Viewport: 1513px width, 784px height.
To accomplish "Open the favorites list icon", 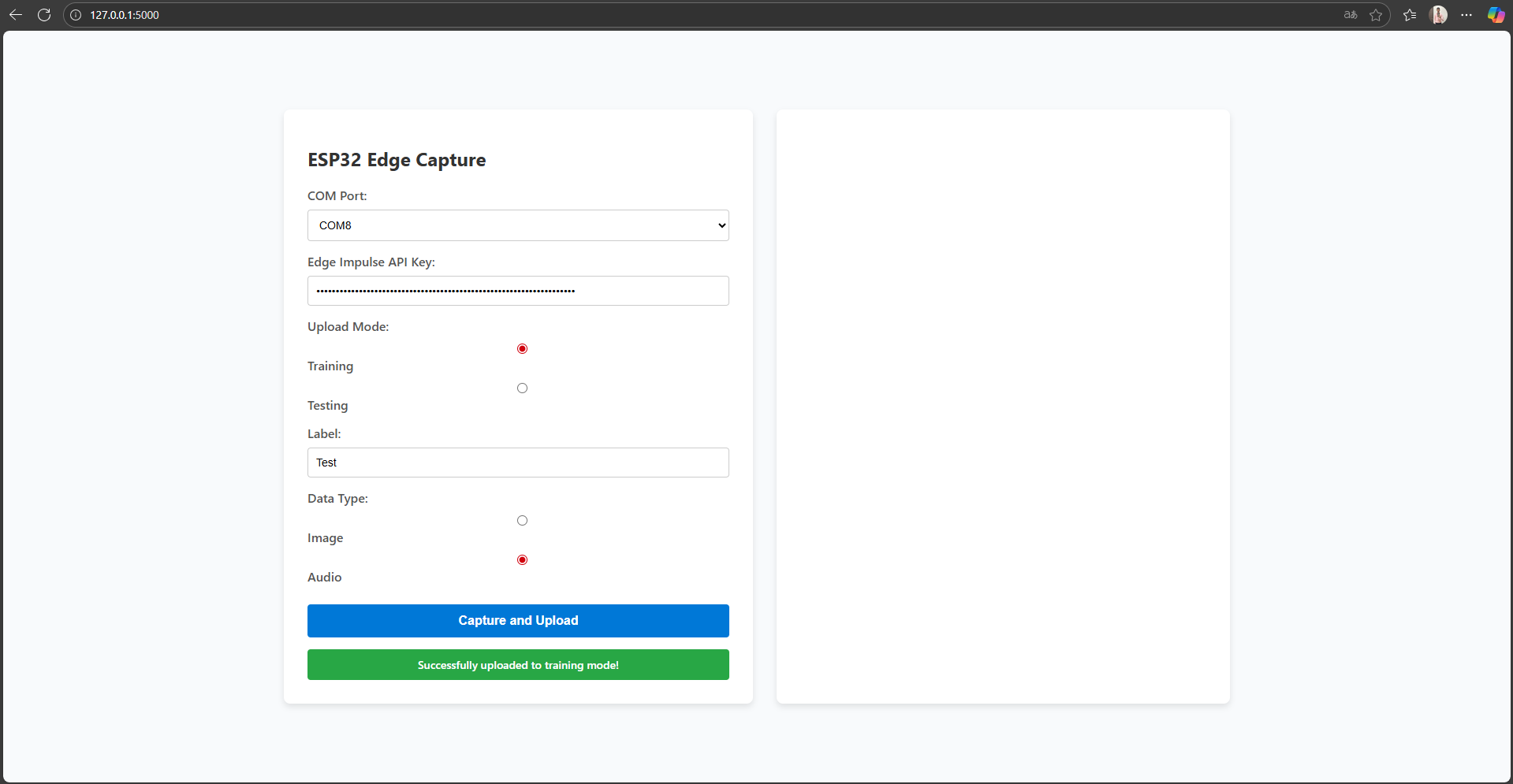I will tap(1410, 15).
